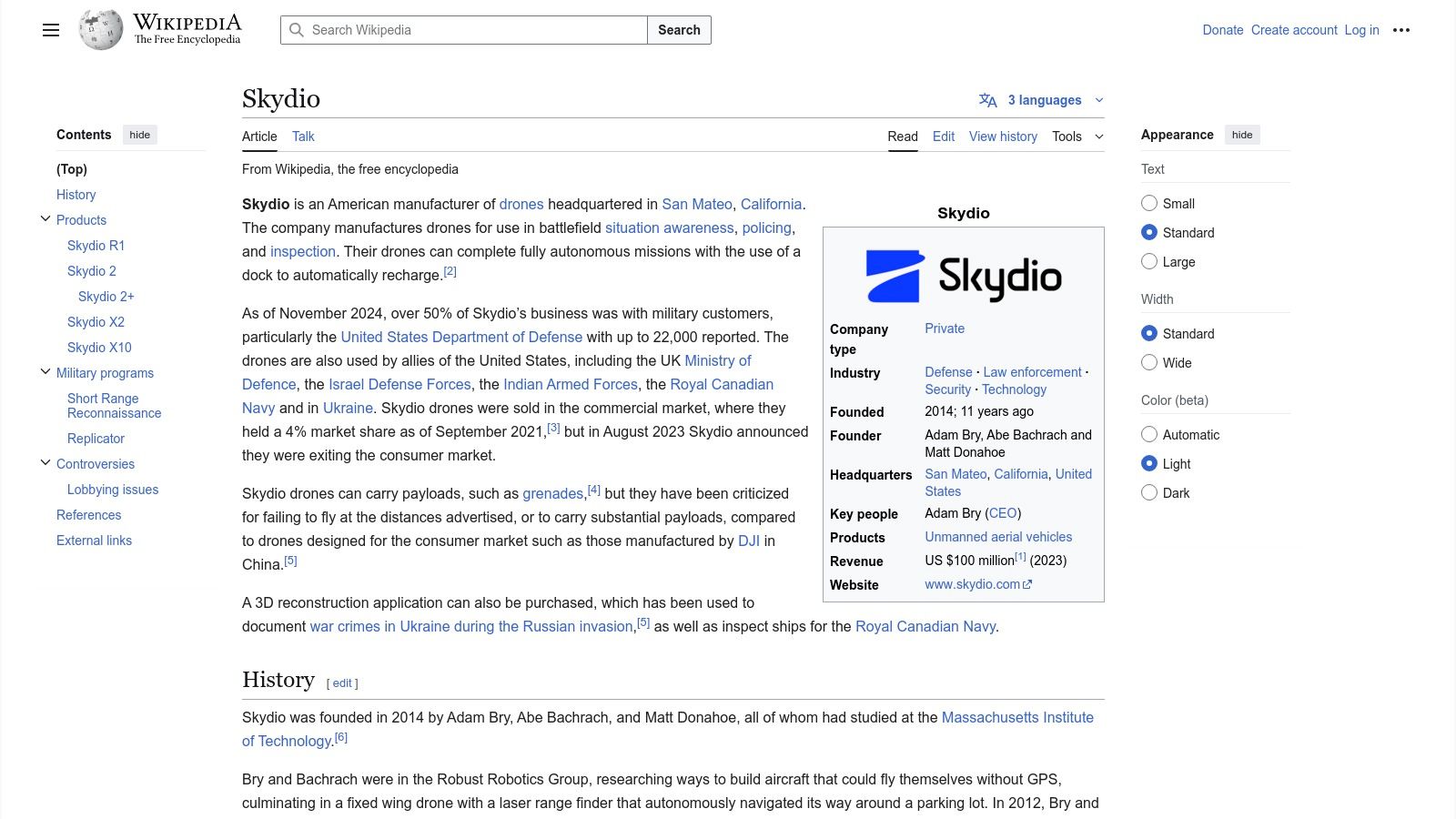Go to Skydio 2 in Contents

(92, 271)
